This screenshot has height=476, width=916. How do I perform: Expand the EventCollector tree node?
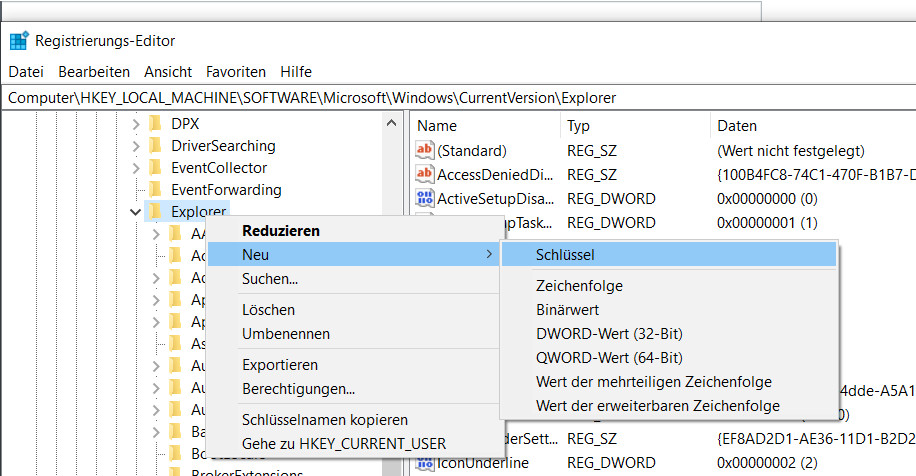[136, 168]
